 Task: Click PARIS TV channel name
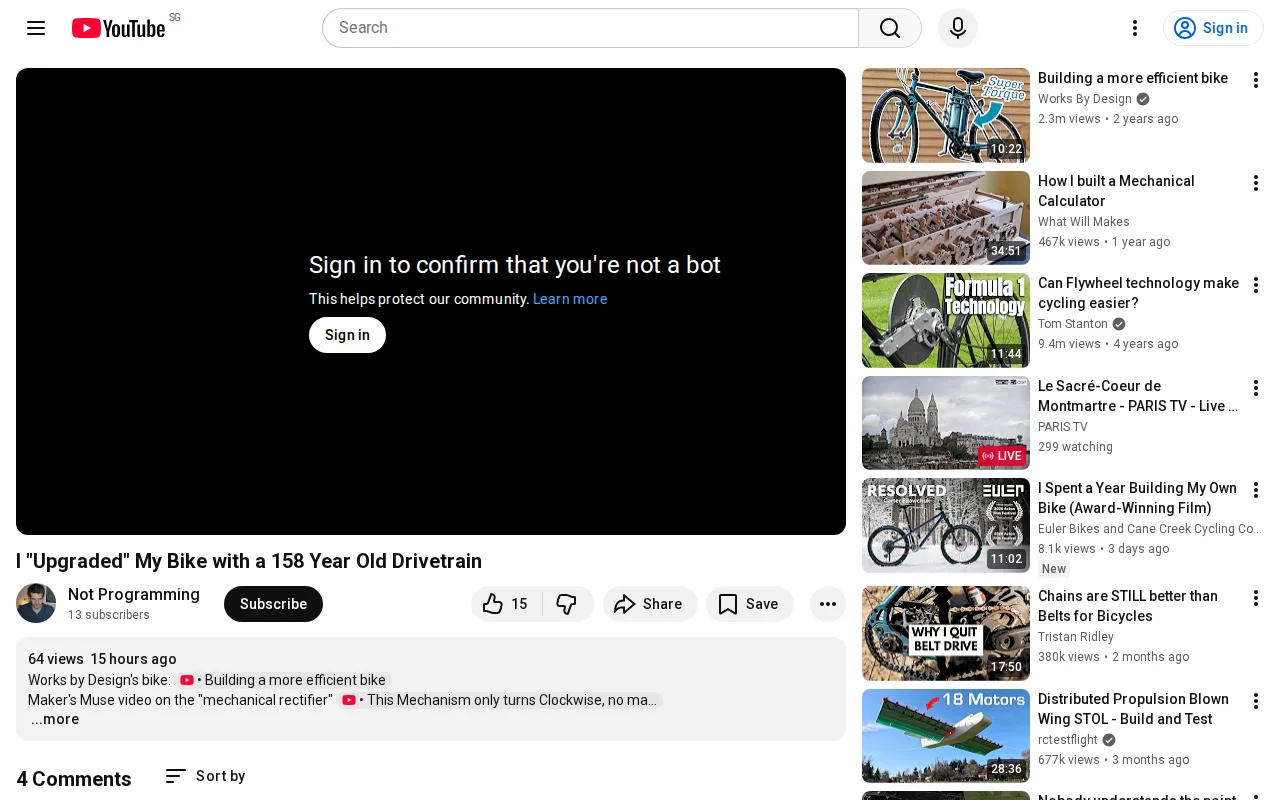tap(1062, 427)
